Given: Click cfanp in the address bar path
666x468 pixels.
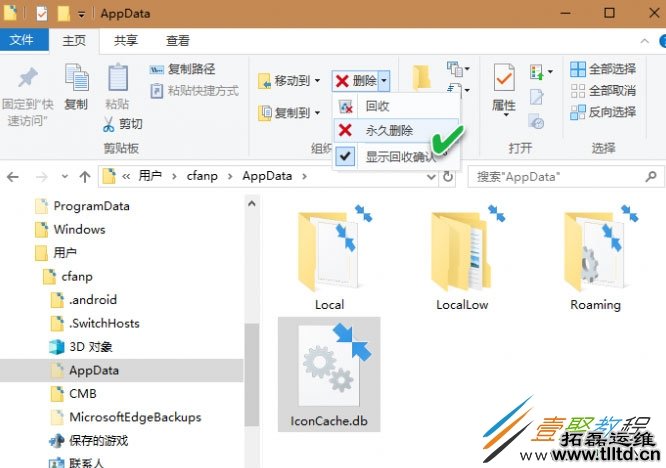Looking at the screenshot, I should (202, 176).
